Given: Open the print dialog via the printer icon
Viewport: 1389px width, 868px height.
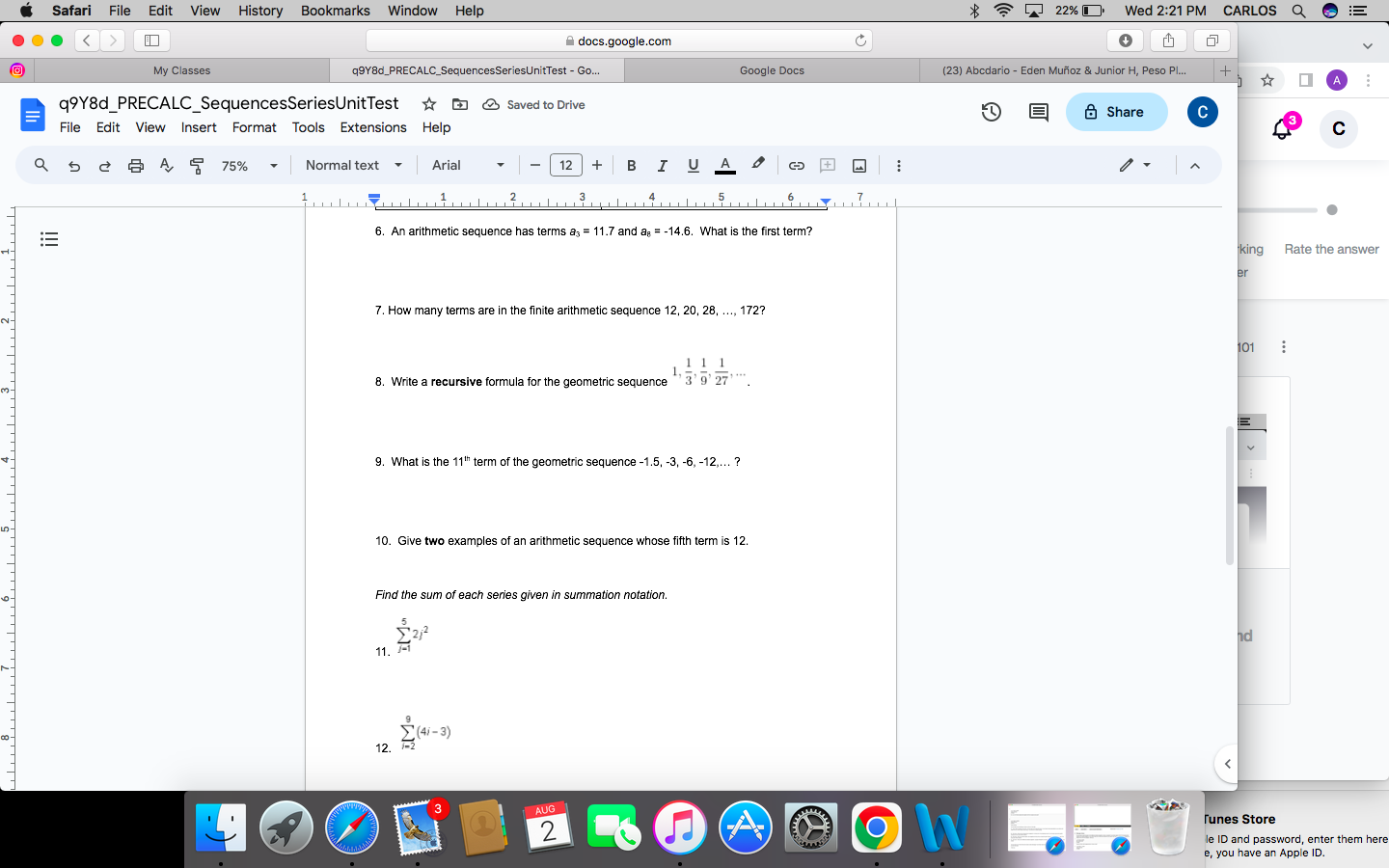Looking at the screenshot, I should point(135,165).
